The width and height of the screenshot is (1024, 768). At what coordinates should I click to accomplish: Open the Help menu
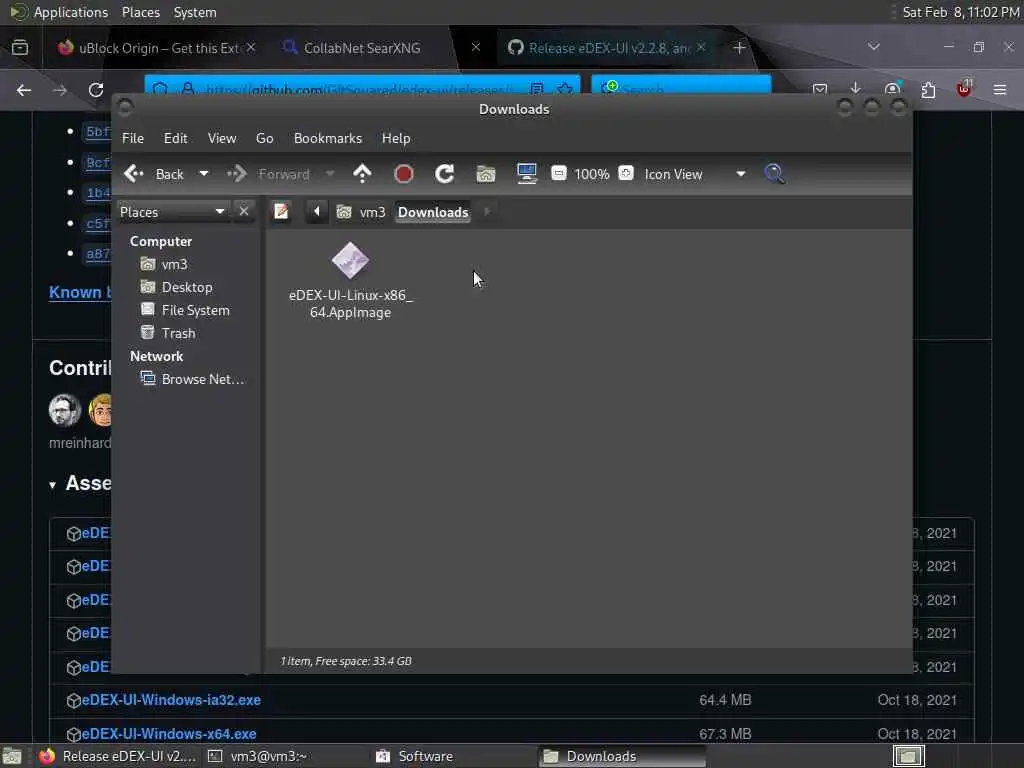coord(396,138)
